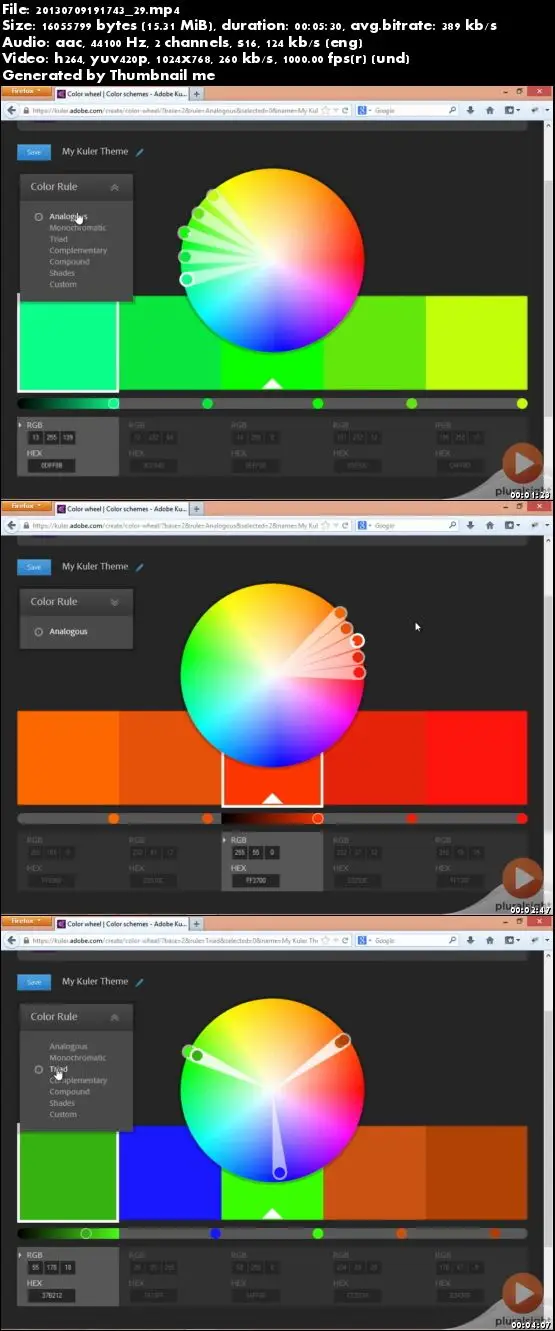Screen dimensions: 555x1331
Task: Open a new tab with the plus icon in top browser
Action: coord(196,92)
